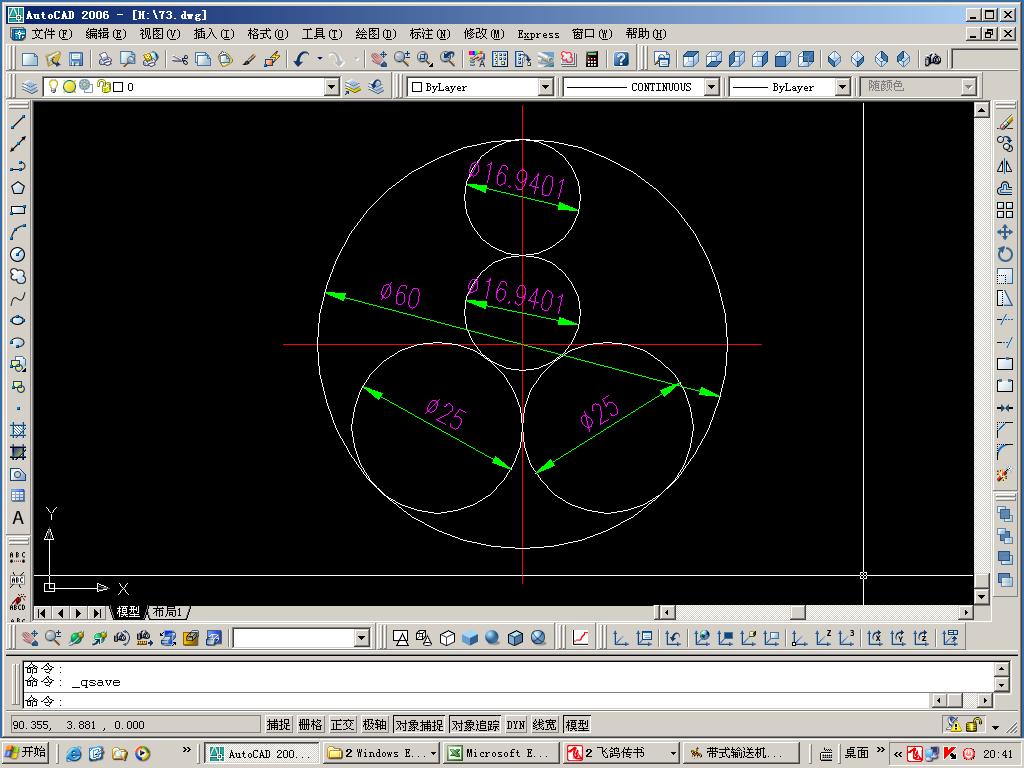Open the CONTINUOUS linetype dropdown
1024x768 pixels.
point(712,87)
